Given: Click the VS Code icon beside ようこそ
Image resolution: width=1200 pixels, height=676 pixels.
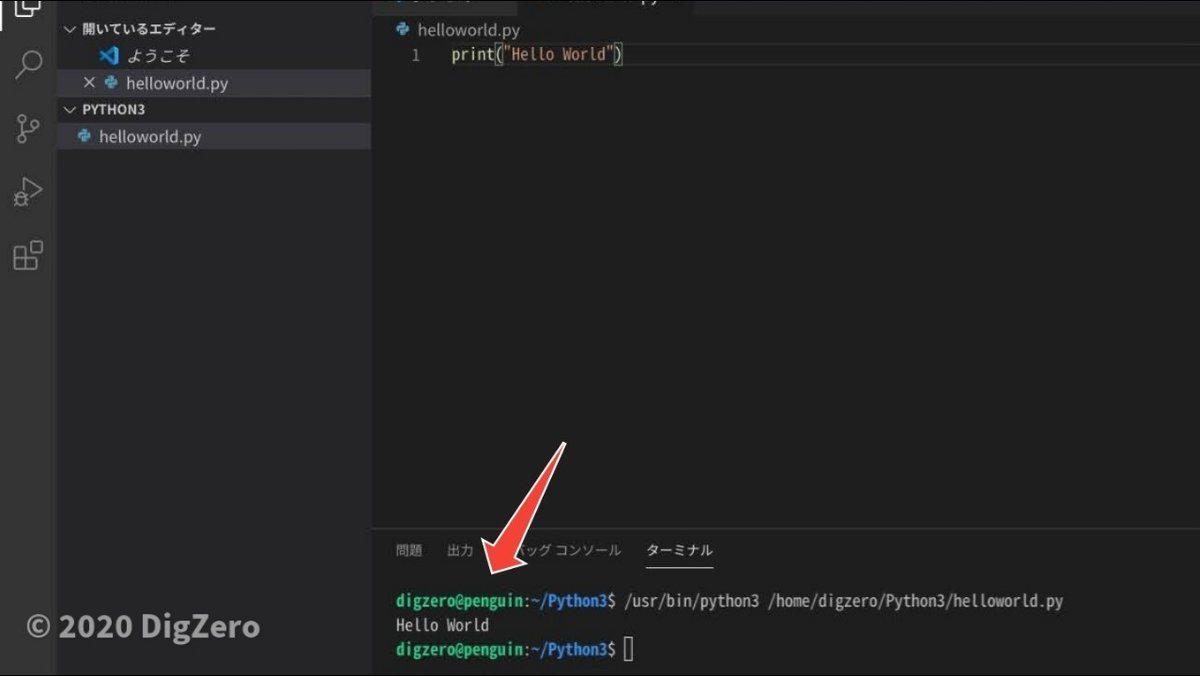Looking at the screenshot, I should coord(109,56).
